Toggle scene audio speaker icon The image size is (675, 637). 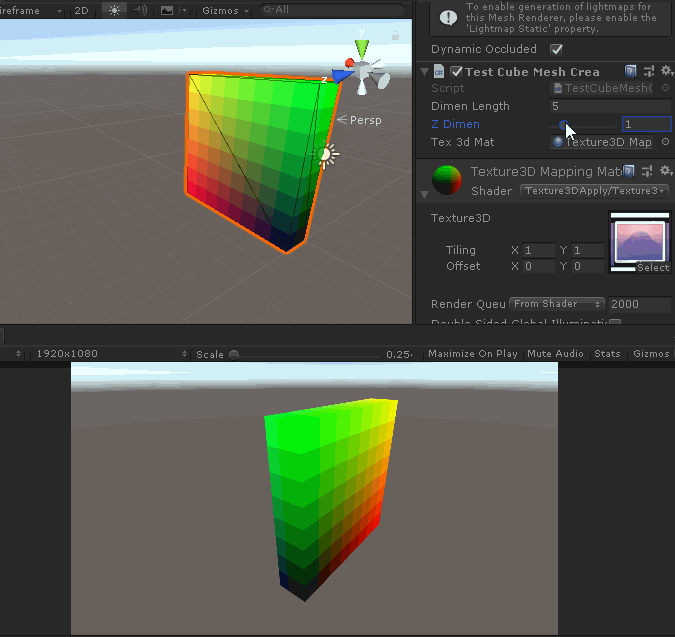point(141,10)
